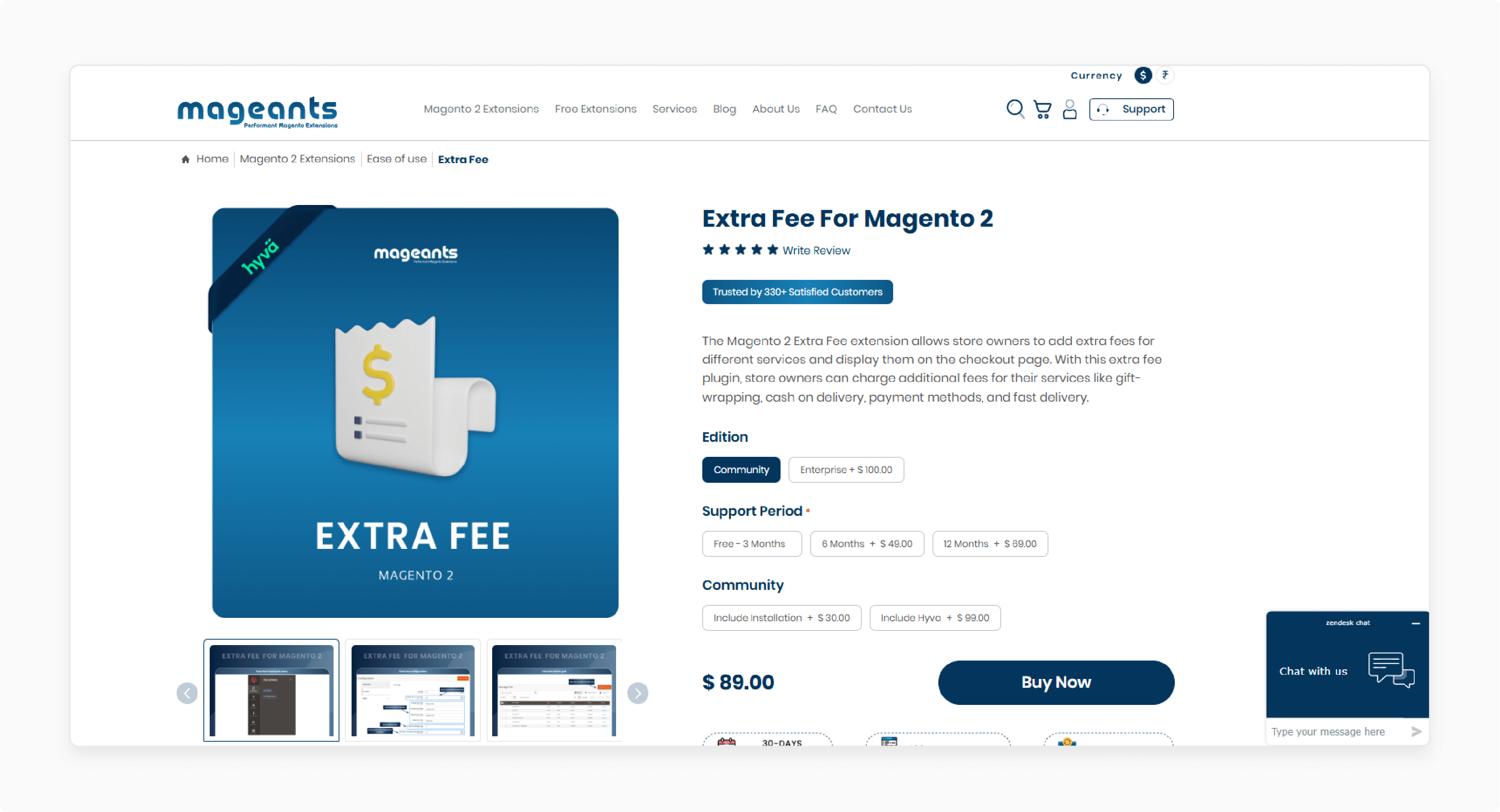
Task: Click Write Review link
Action: (x=815, y=251)
